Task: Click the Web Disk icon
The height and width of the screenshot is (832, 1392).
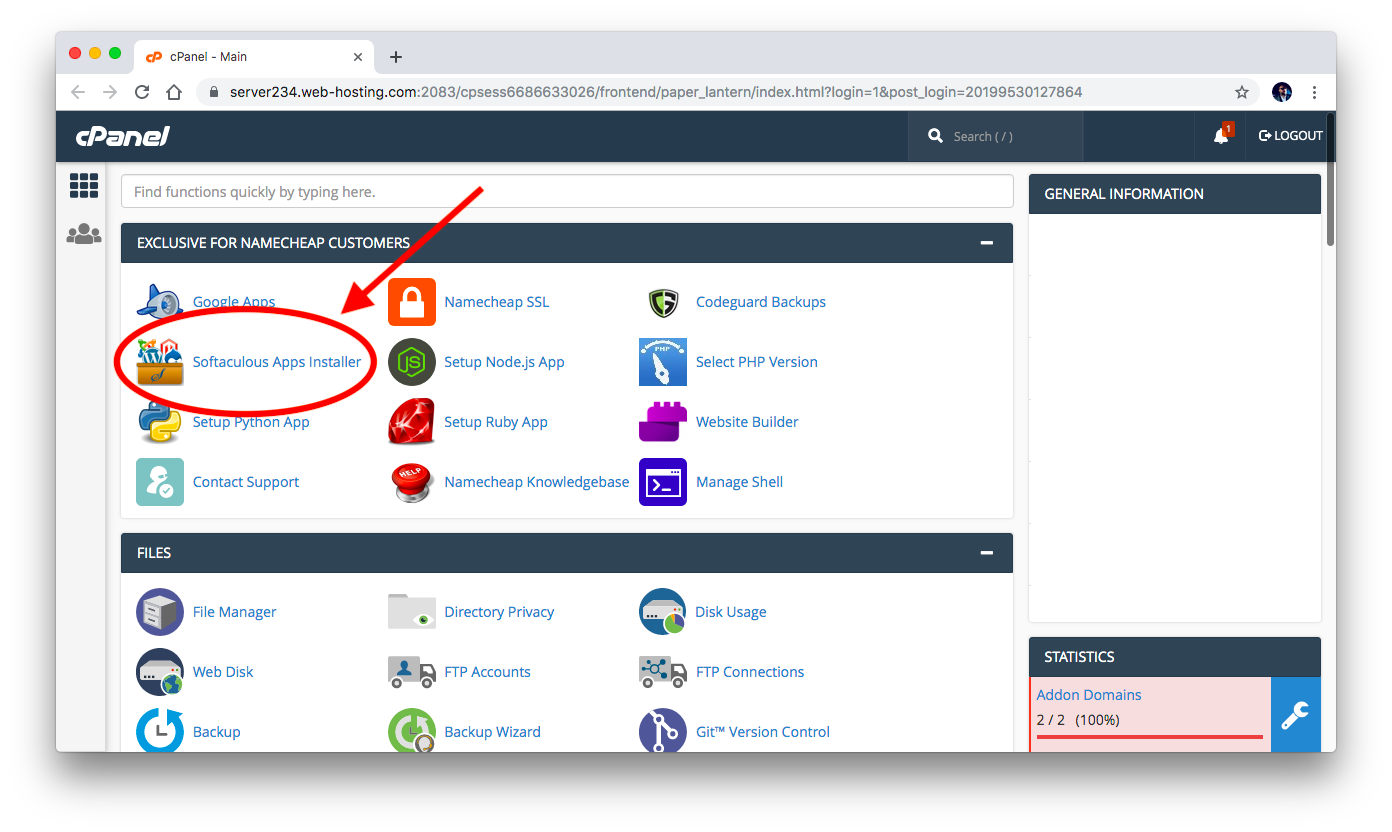Action: click(x=160, y=672)
